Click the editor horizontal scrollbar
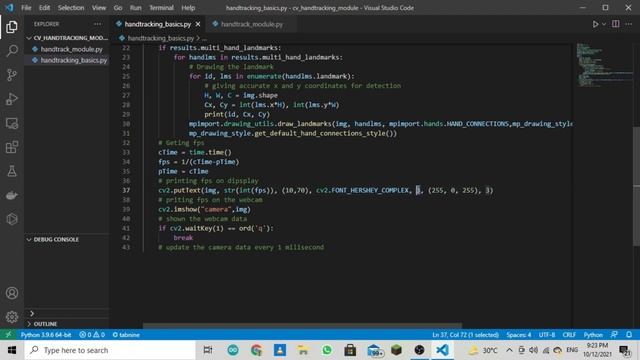The image size is (640, 360). (x=302, y=326)
